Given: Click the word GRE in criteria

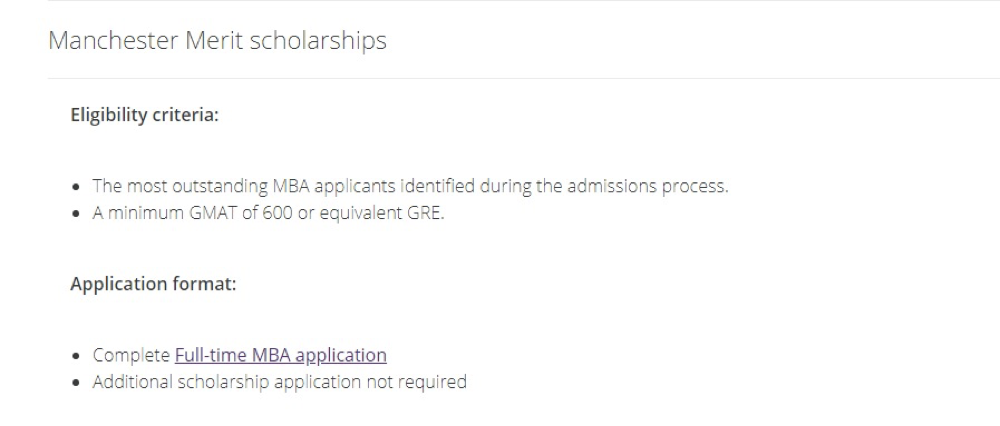Looking at the screenshot, I should coord(425,213).
